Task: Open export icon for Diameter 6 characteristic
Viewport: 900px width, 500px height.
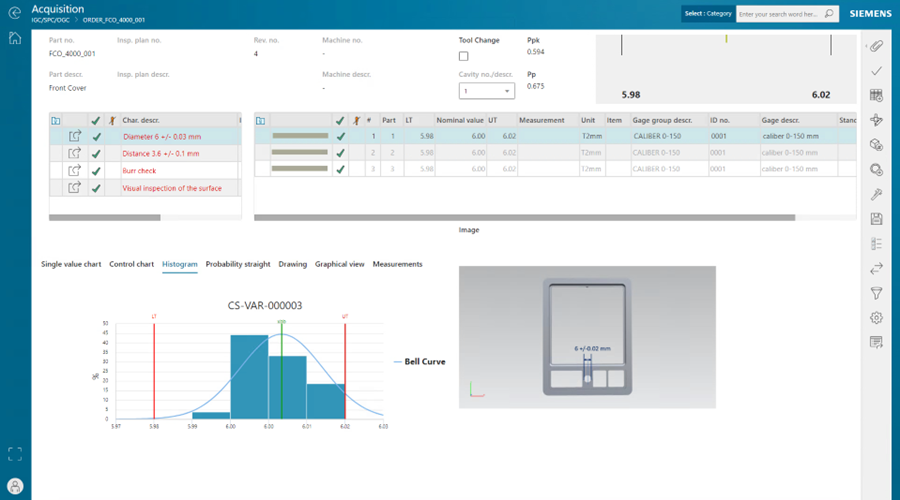Action: tap(75, 137)
